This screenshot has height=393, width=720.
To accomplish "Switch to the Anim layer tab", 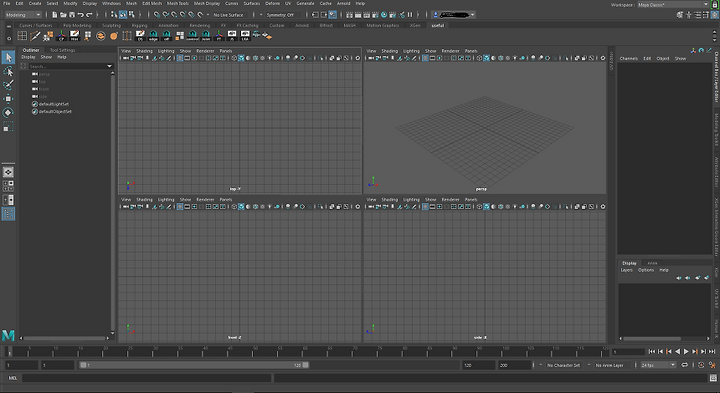I will click(x=652, y=263).
